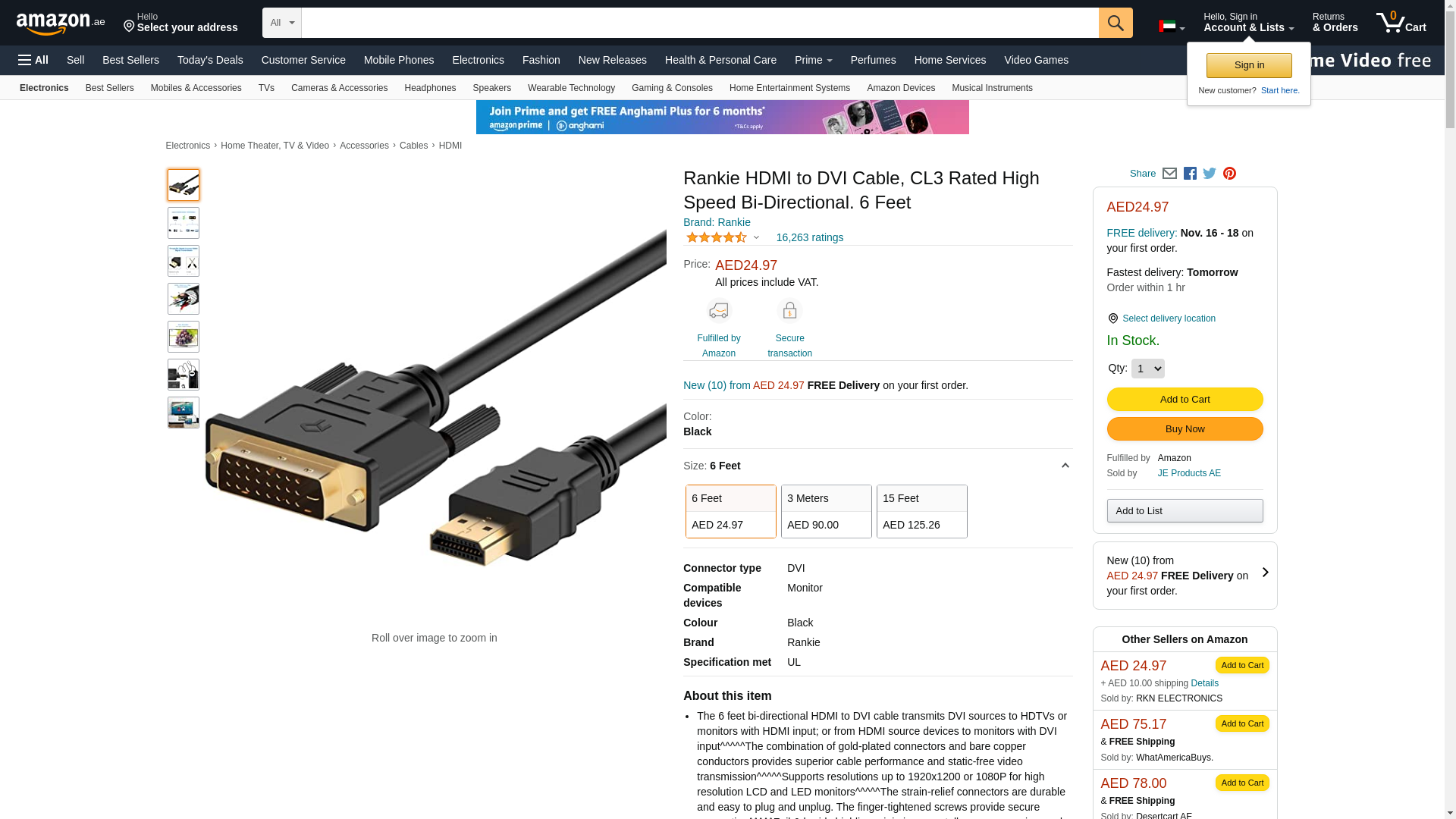Open the country flag language dropdown

pyautogui.click(x=1172, y=27)
